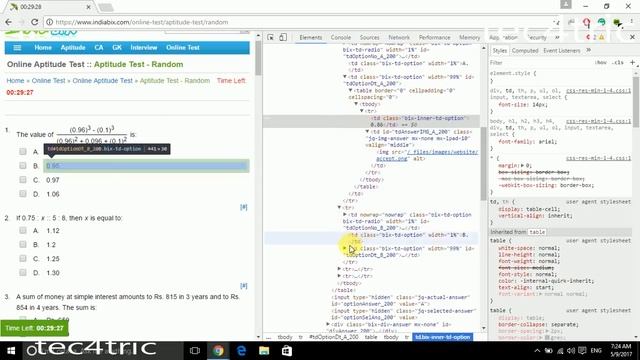Open the IndiaBix hamburger menu
The height and width of the screenshot is (360, 640).
17,48
